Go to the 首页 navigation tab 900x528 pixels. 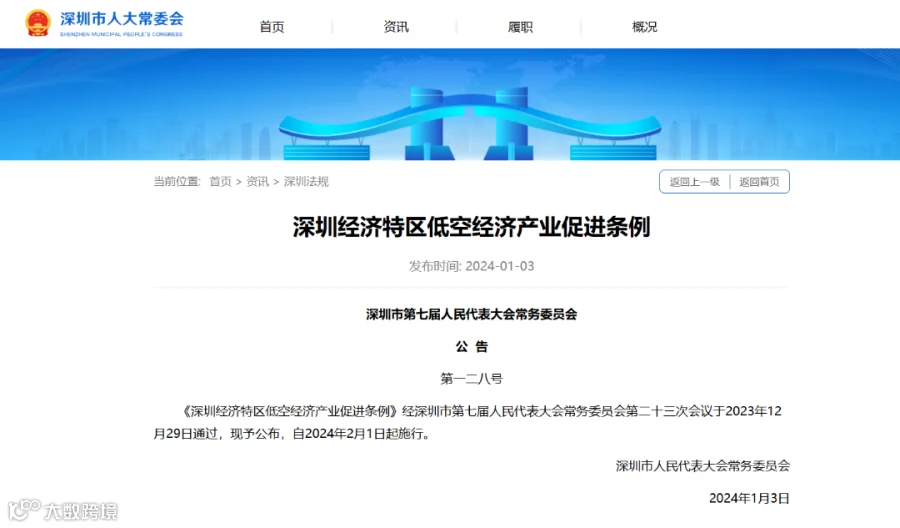(271, 27)
